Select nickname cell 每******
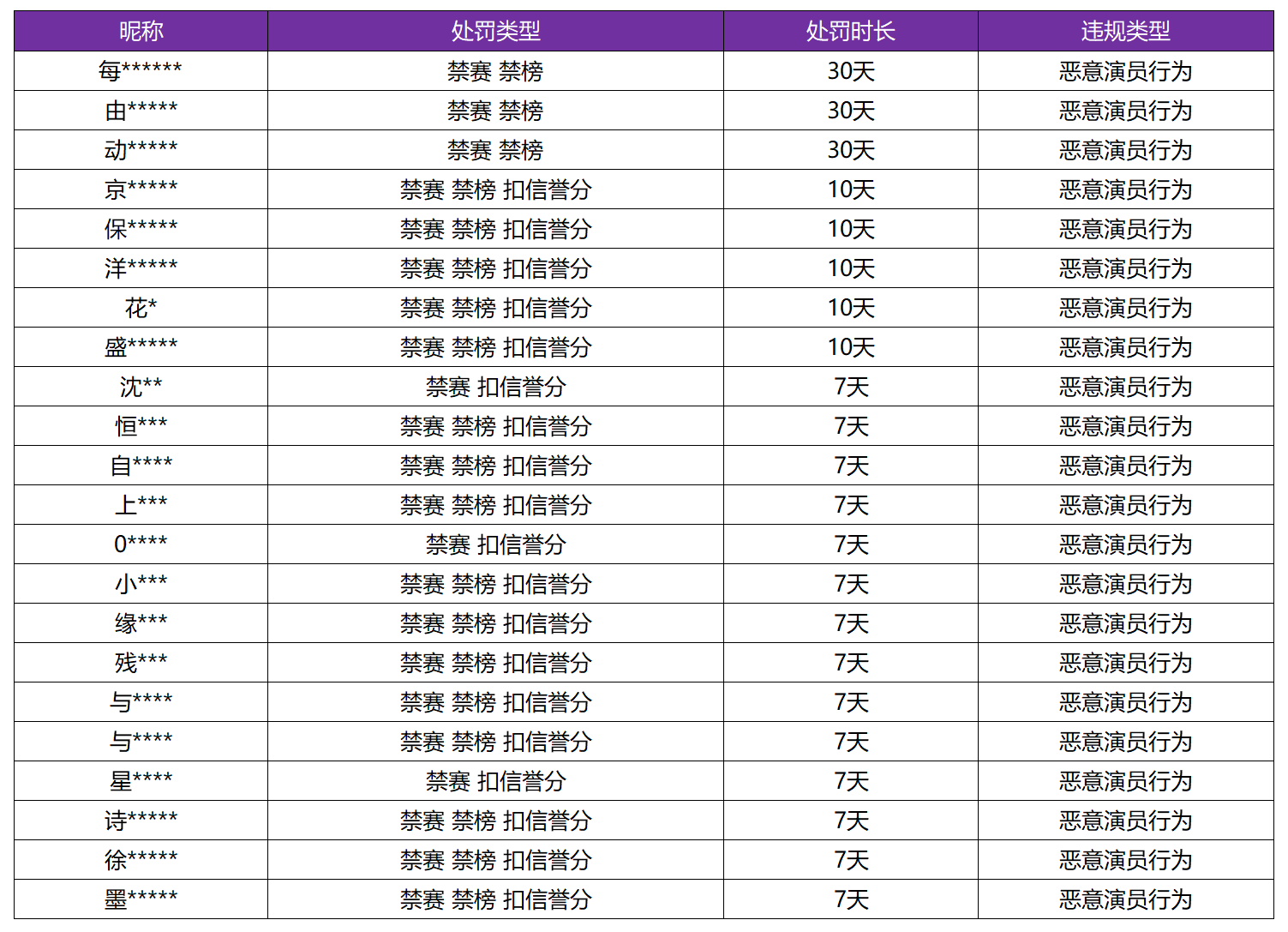Screen dimensions: 1288x932 pos(141,71)
